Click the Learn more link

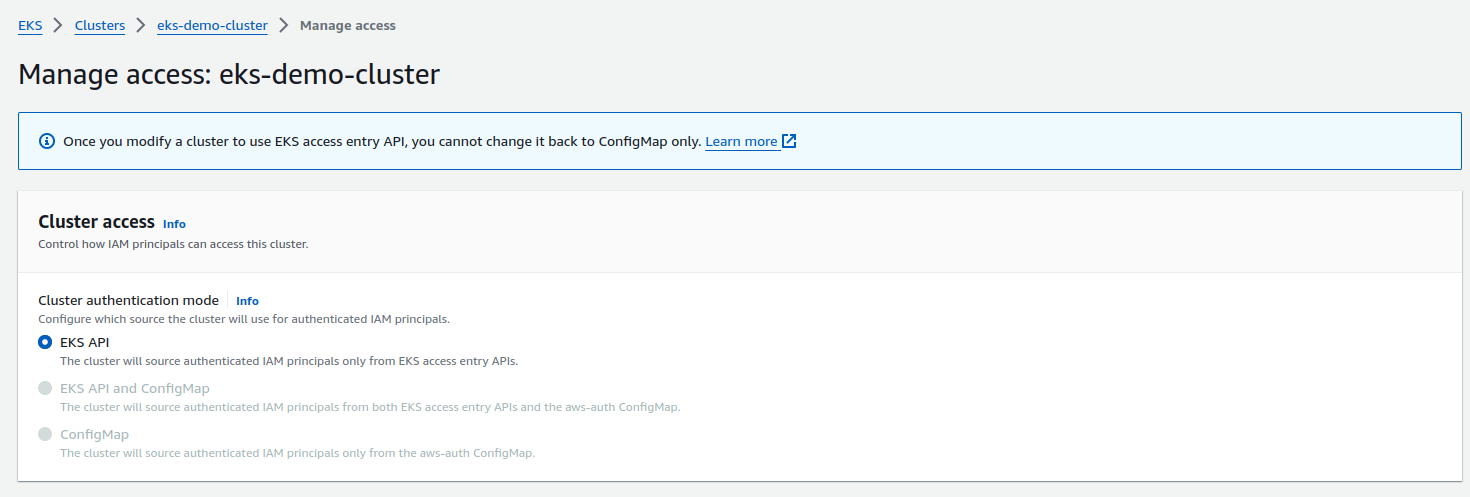(x=741, y=142)
